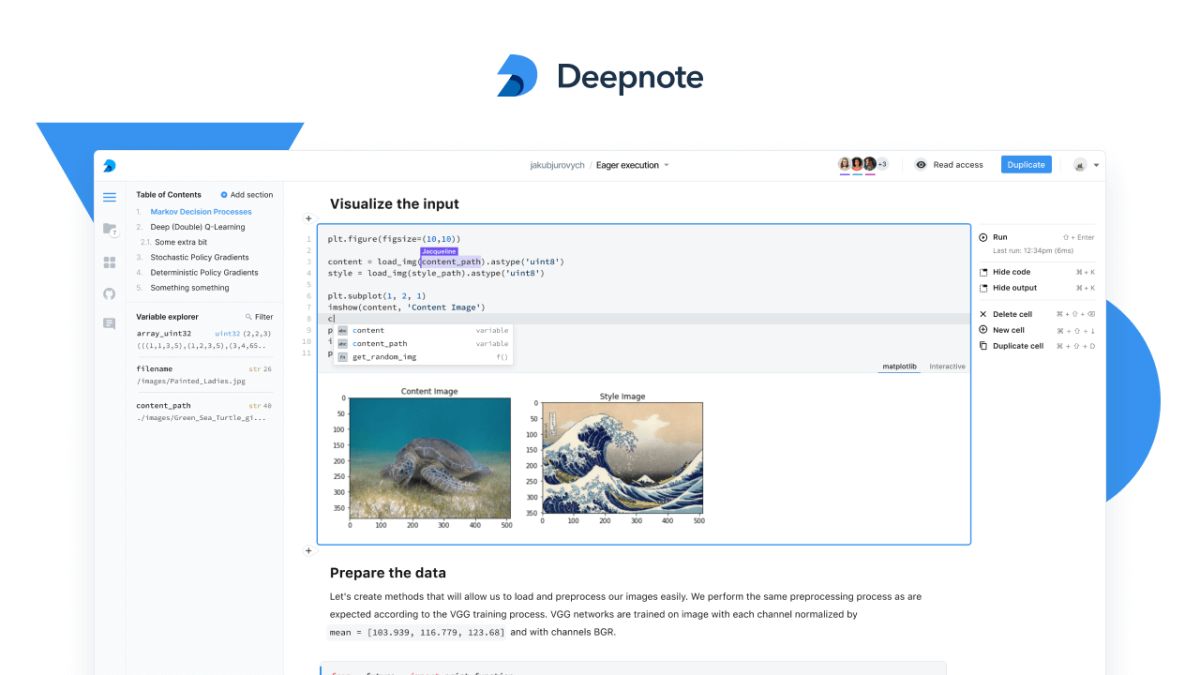Screen dimensions: 1200x675
Task: Add a cell with the plus above the code cell
Action: [x=308, y=218]
